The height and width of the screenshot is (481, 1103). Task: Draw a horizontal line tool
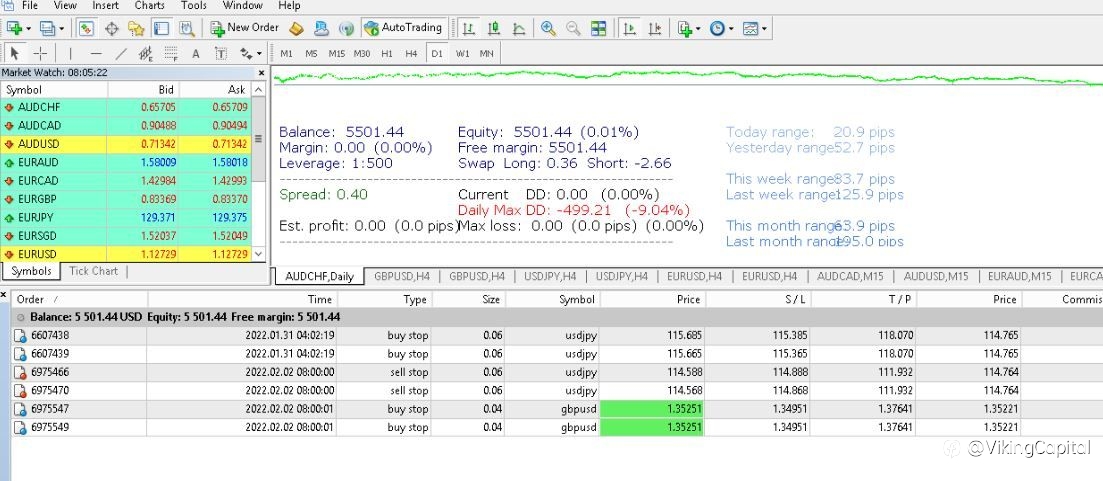[96, 53]
